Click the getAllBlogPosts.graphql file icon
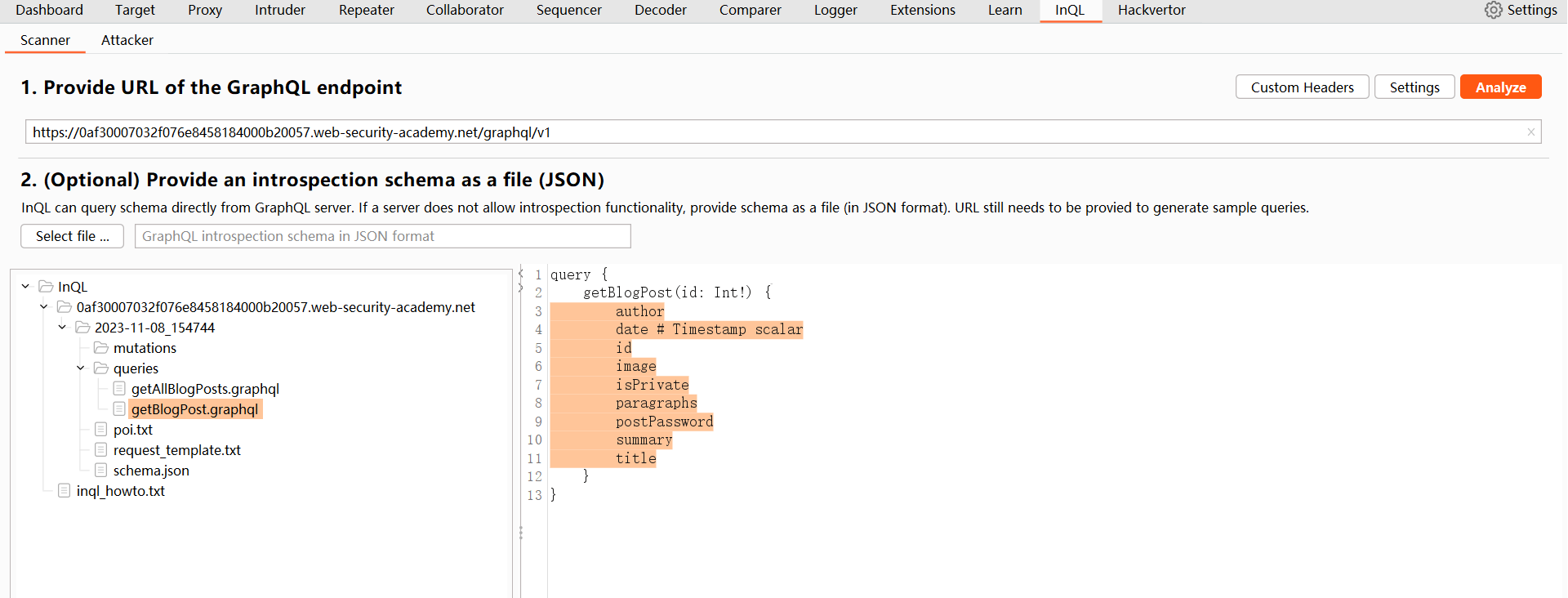 click(119, 389)
